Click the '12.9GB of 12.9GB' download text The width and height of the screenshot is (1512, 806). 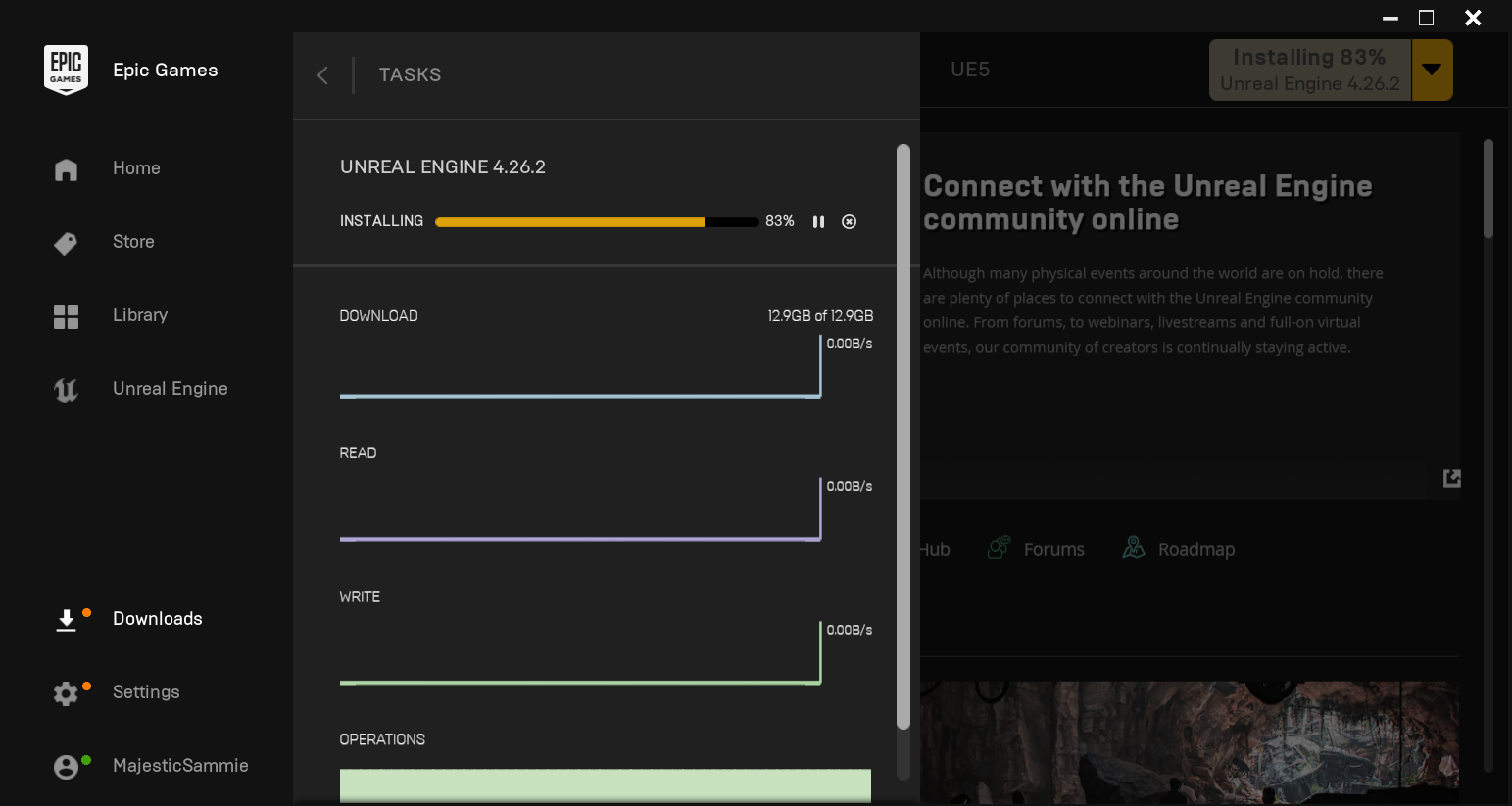click(820, 316)
